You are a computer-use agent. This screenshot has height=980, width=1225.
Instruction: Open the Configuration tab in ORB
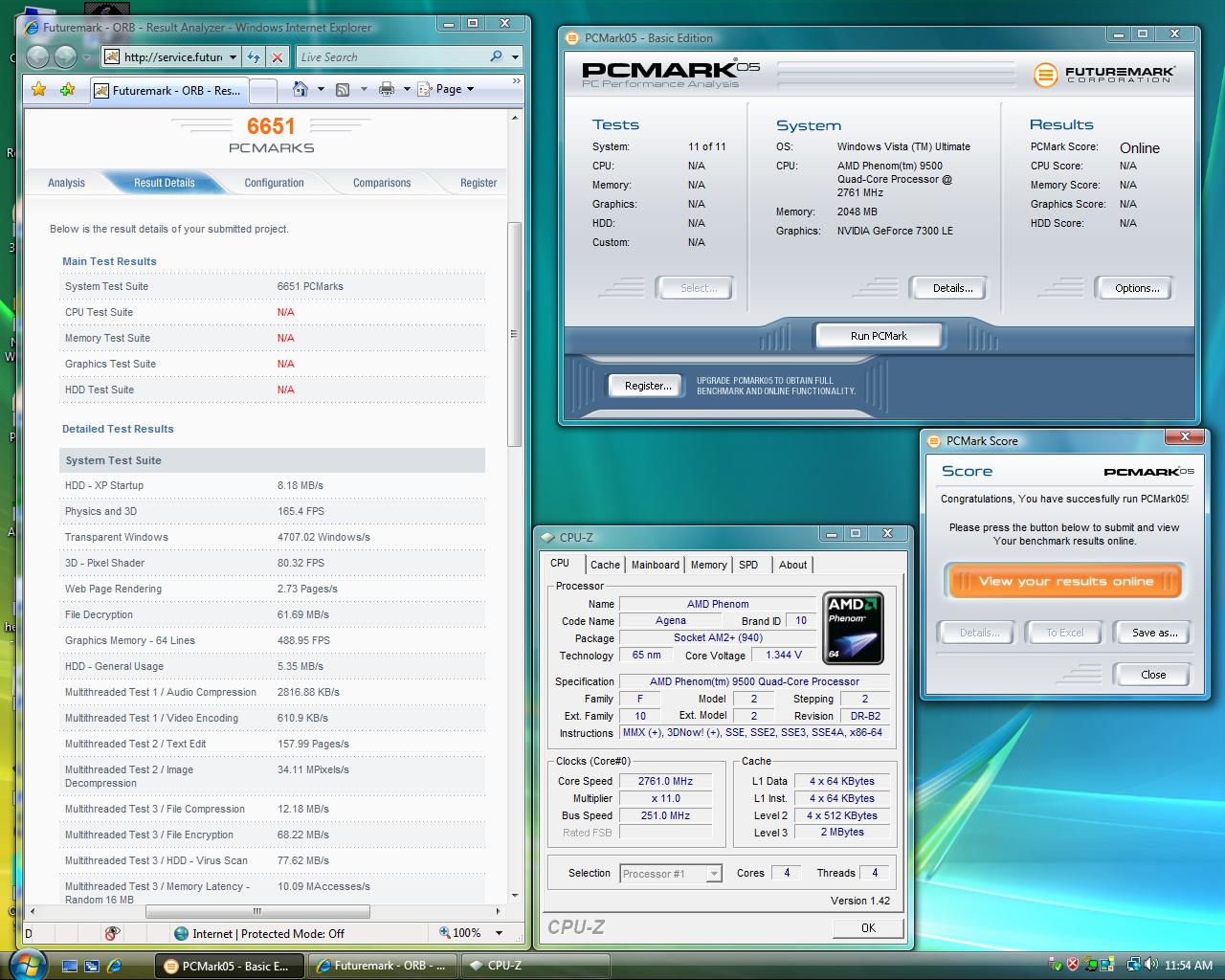coord(274,183)
